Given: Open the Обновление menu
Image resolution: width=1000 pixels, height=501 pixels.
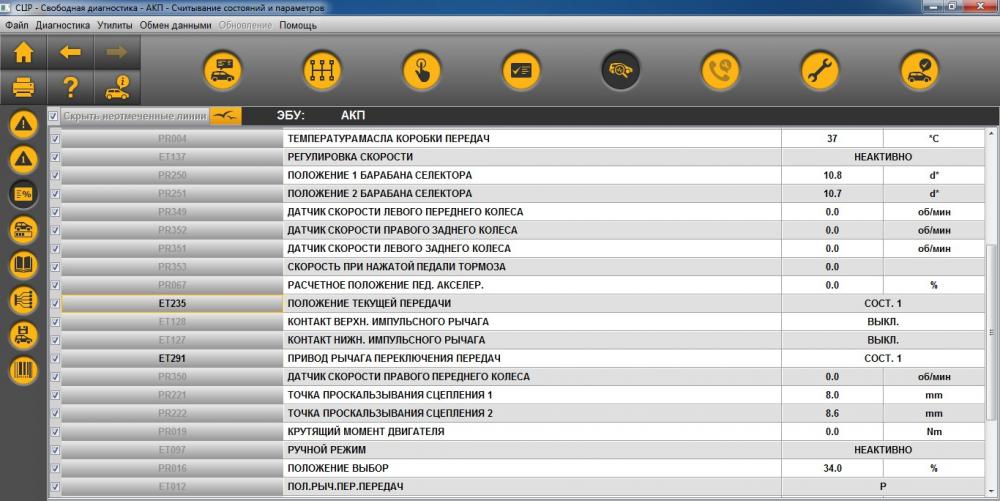Looking at the screenshot, I should [x=245, y=25].
